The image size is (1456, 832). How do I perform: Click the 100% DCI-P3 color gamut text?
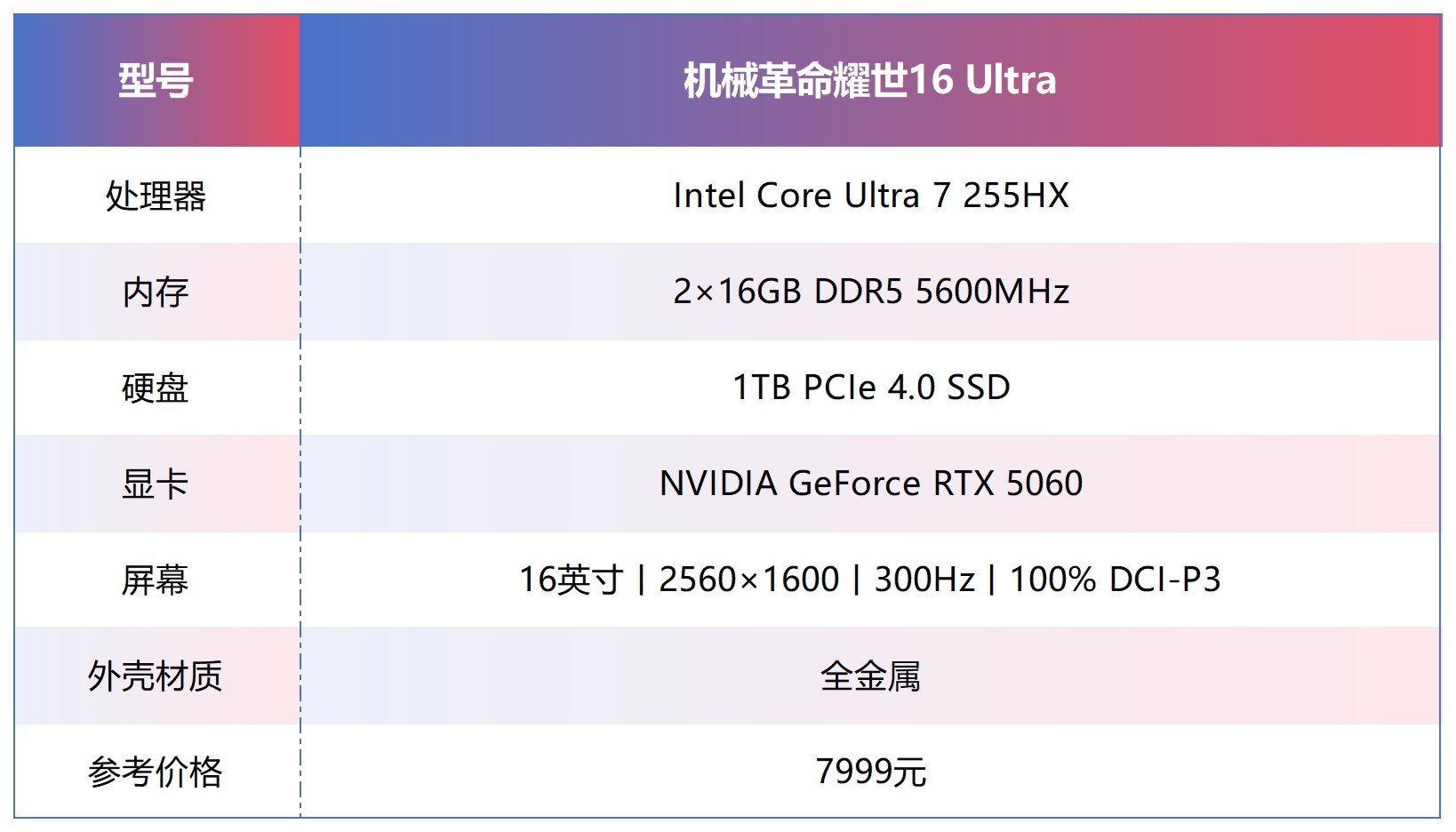[x=1115, y=580]
